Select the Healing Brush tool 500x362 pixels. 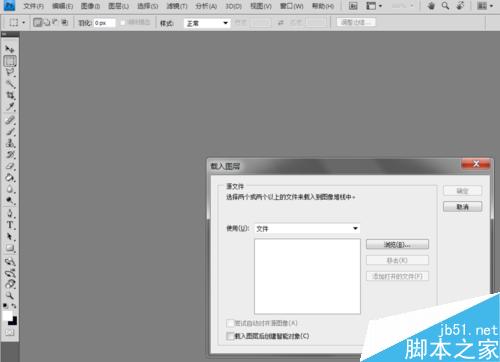pyautogui.click(x=10, y=120)
